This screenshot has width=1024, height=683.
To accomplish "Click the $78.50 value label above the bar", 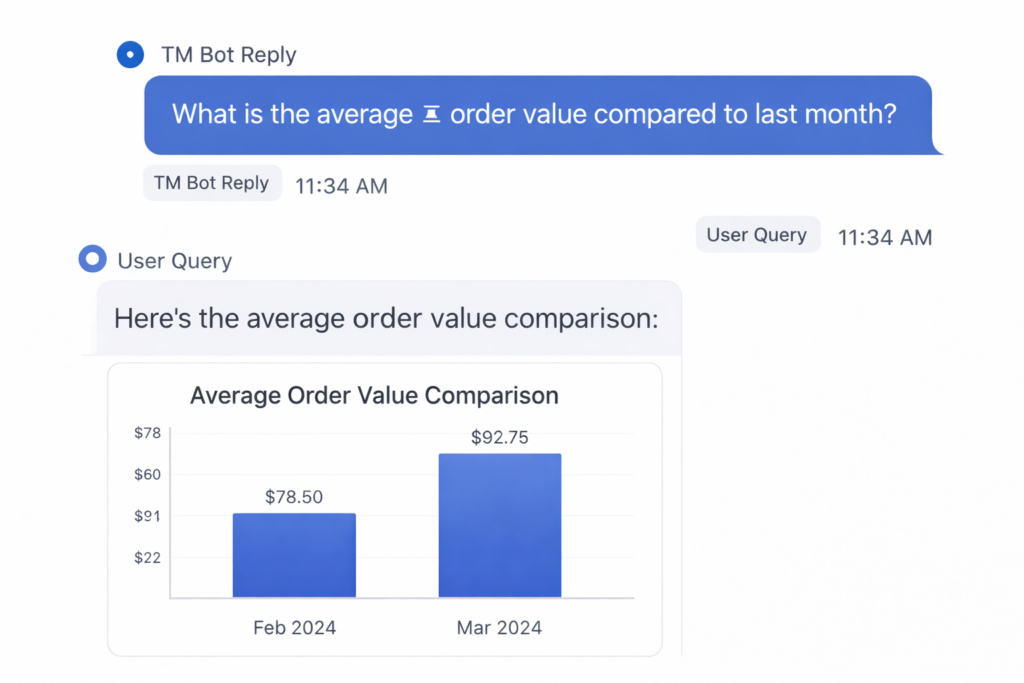I will (x=294, y=496).
